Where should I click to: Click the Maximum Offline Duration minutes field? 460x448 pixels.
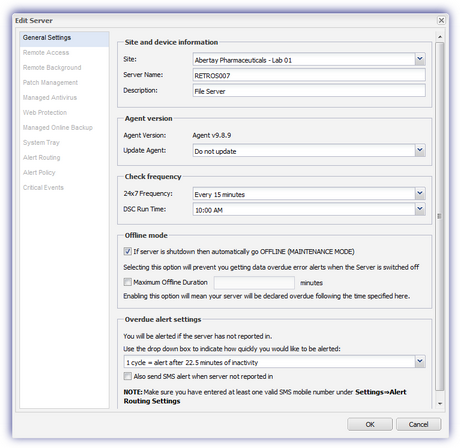coord(254,283)
